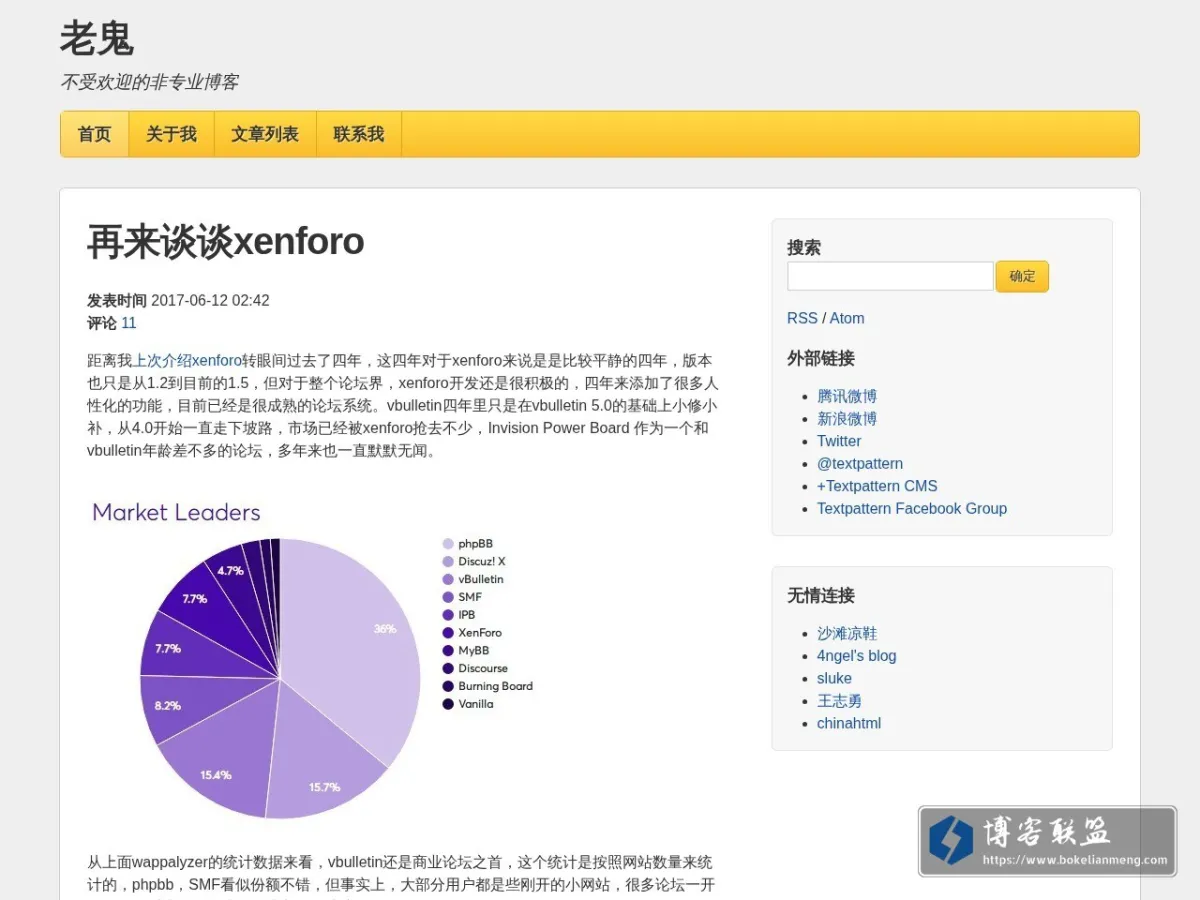Screen dimensions: 1200x900
Task: Visit the 腾讯微博 external link
Action: [x=847, y=396]
